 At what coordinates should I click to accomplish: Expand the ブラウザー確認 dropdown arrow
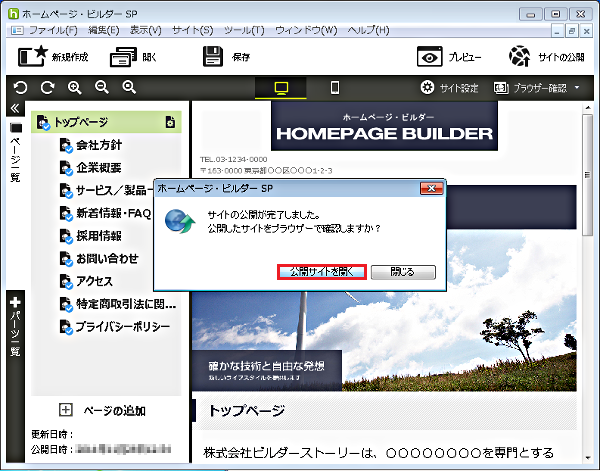(577, 88)
